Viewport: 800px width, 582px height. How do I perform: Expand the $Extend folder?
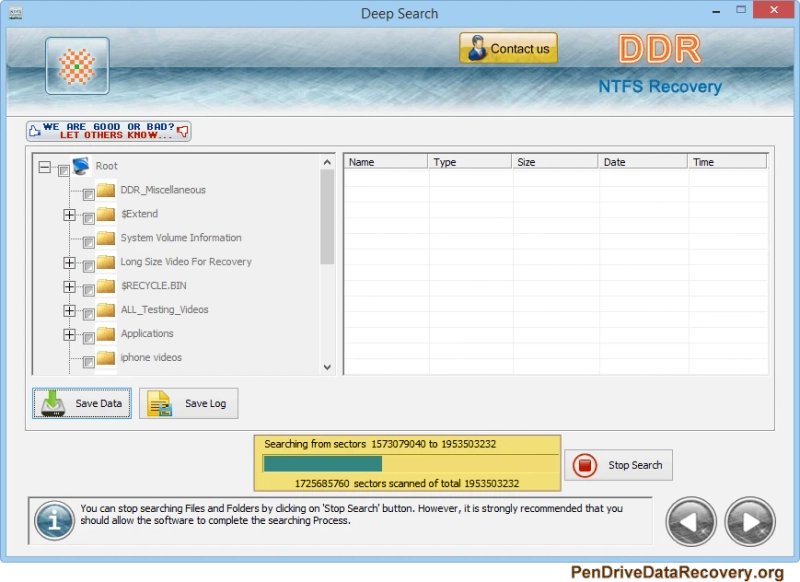tap(69, 214)
